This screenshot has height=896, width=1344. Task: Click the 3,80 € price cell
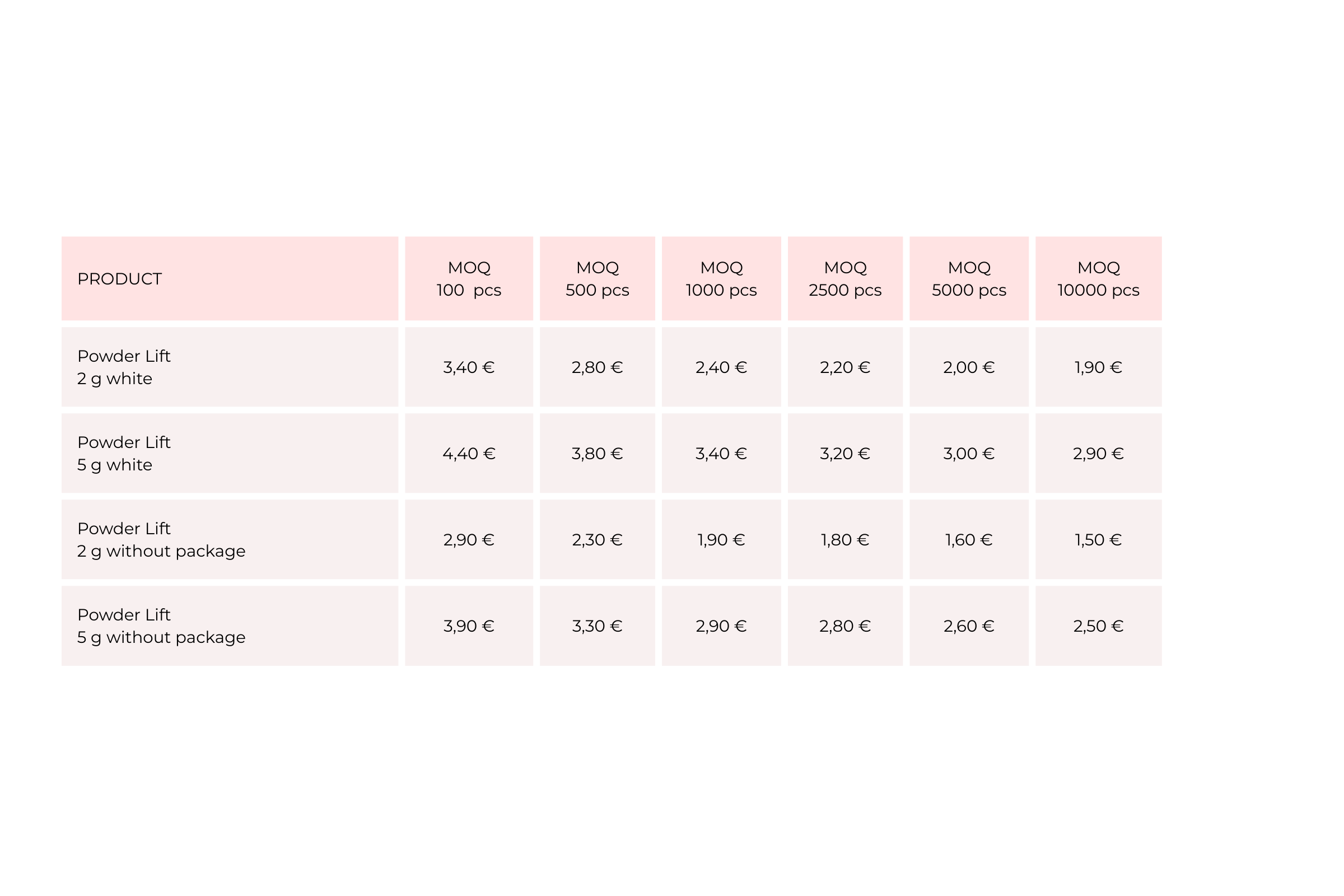[x=597, y=454]
